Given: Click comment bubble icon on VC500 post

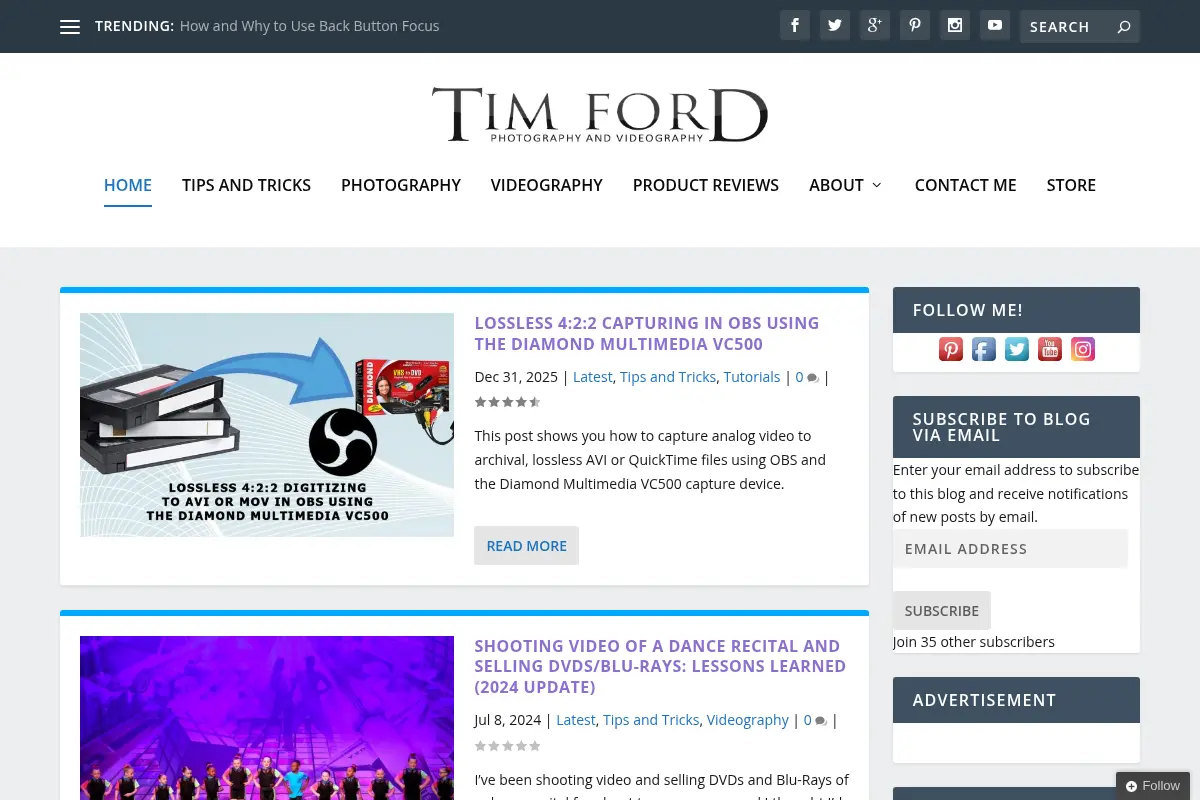Looking at the screenshot, I should click(x=813, y=378).
